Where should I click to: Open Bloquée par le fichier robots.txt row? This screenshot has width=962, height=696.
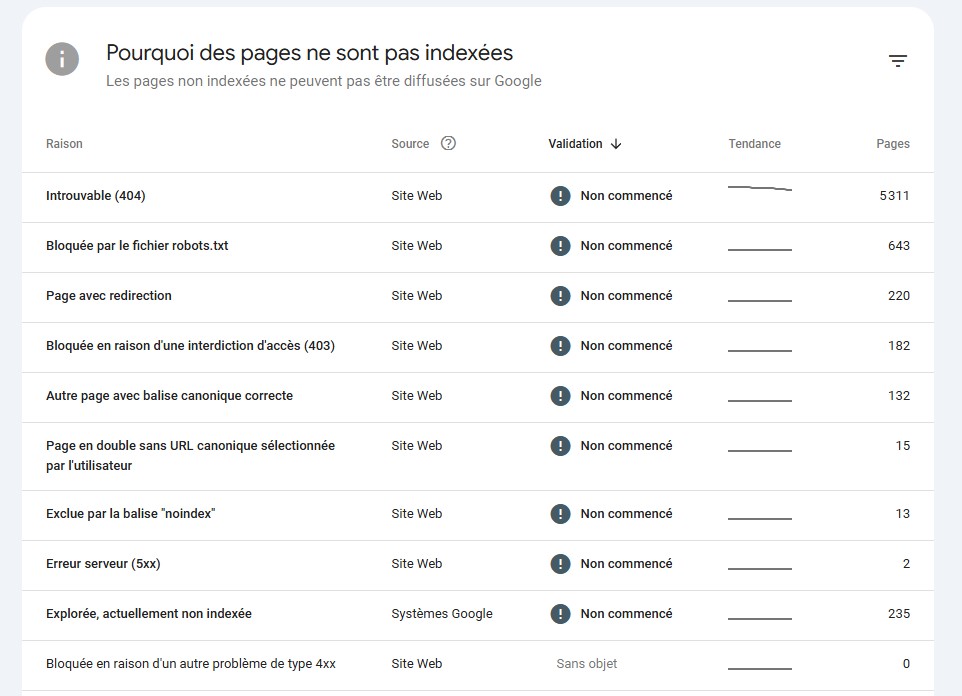click(137, 246)
